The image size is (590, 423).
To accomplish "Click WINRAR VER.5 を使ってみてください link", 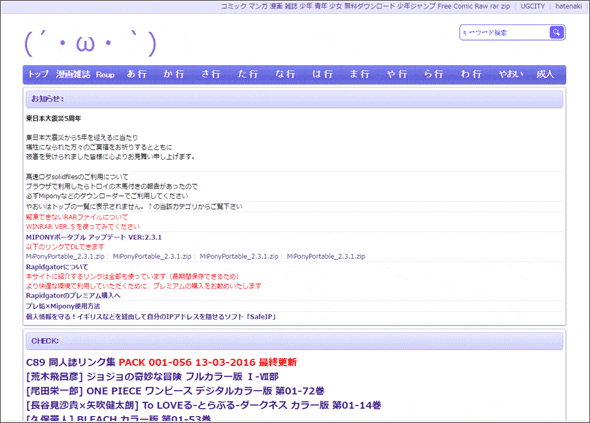I will point(83,227).
